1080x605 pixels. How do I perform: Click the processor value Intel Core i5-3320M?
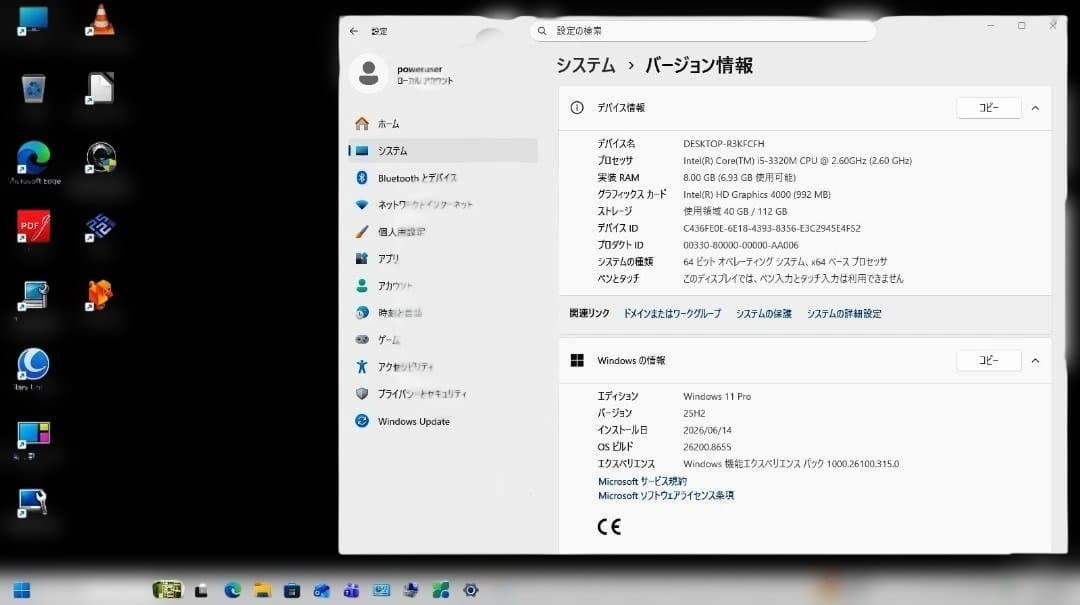point(798,161)
